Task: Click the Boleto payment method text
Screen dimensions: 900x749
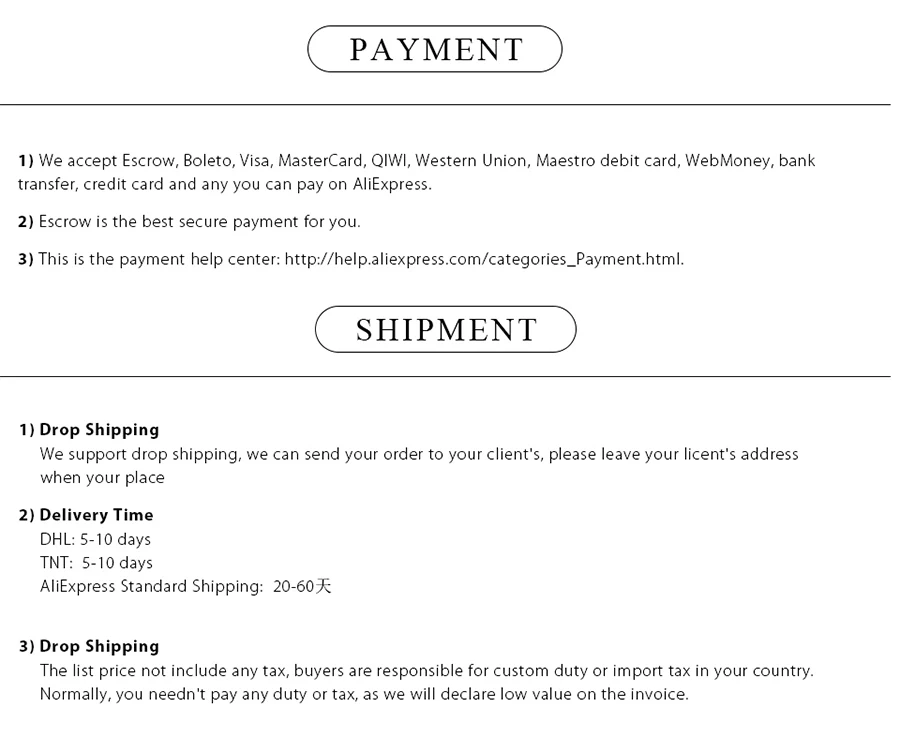Action: 207,160
